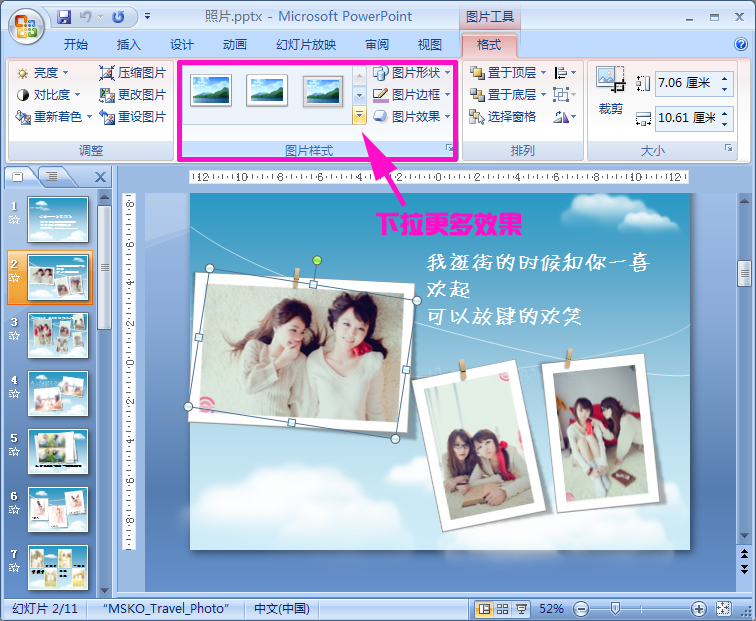Switch to the 设计 tab

(x=182, y=45)
